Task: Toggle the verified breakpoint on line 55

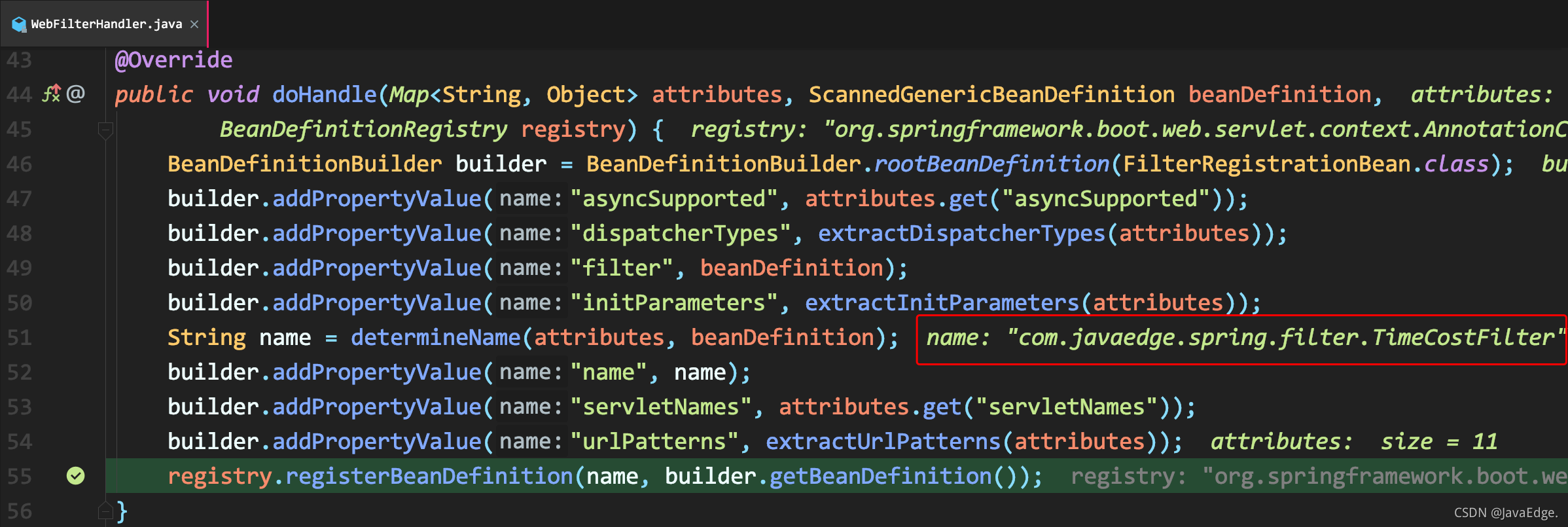Action: click(x=76, y=476)
